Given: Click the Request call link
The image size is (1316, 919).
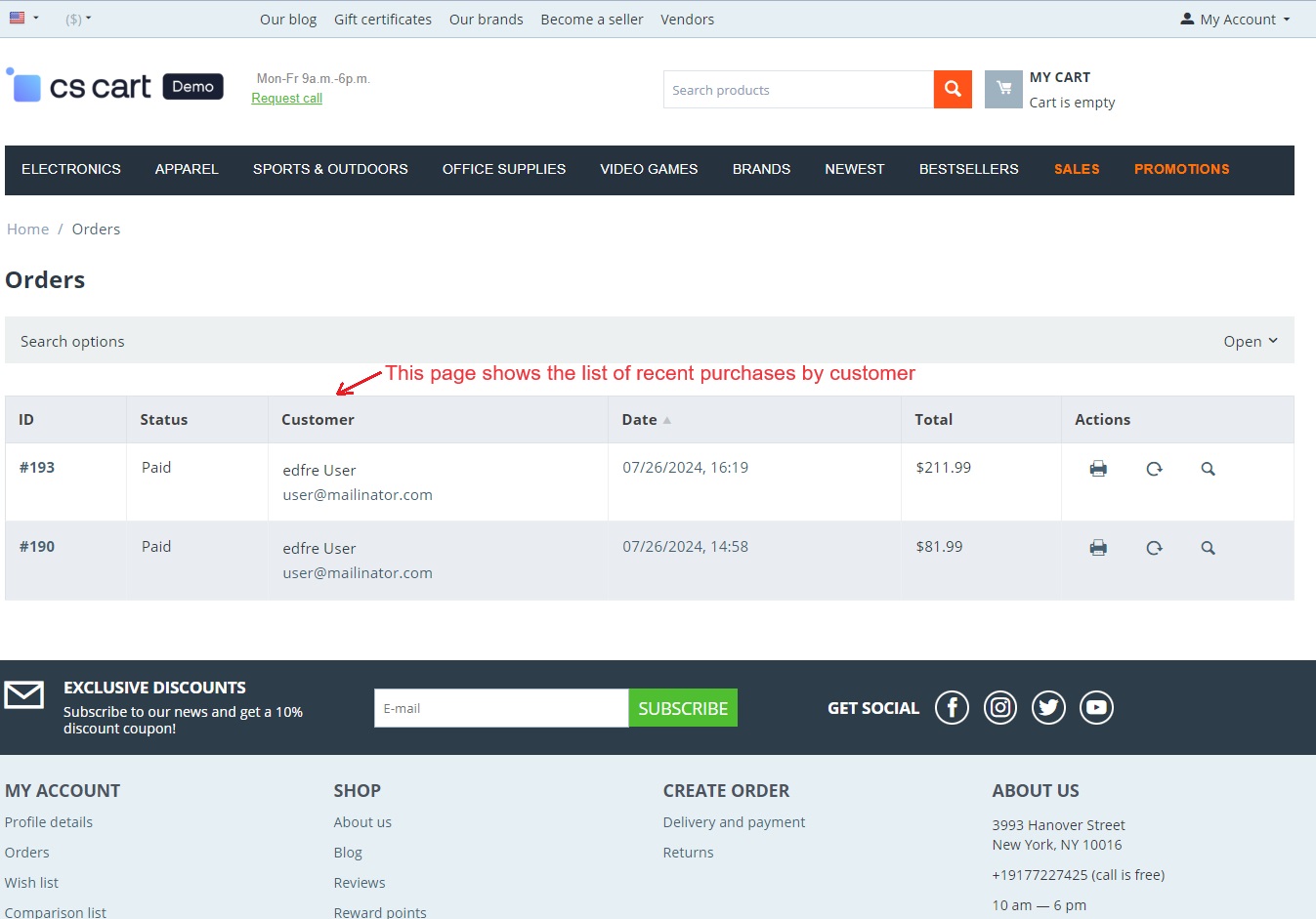Looking at the screenshot, I should (x=286, y=99).
